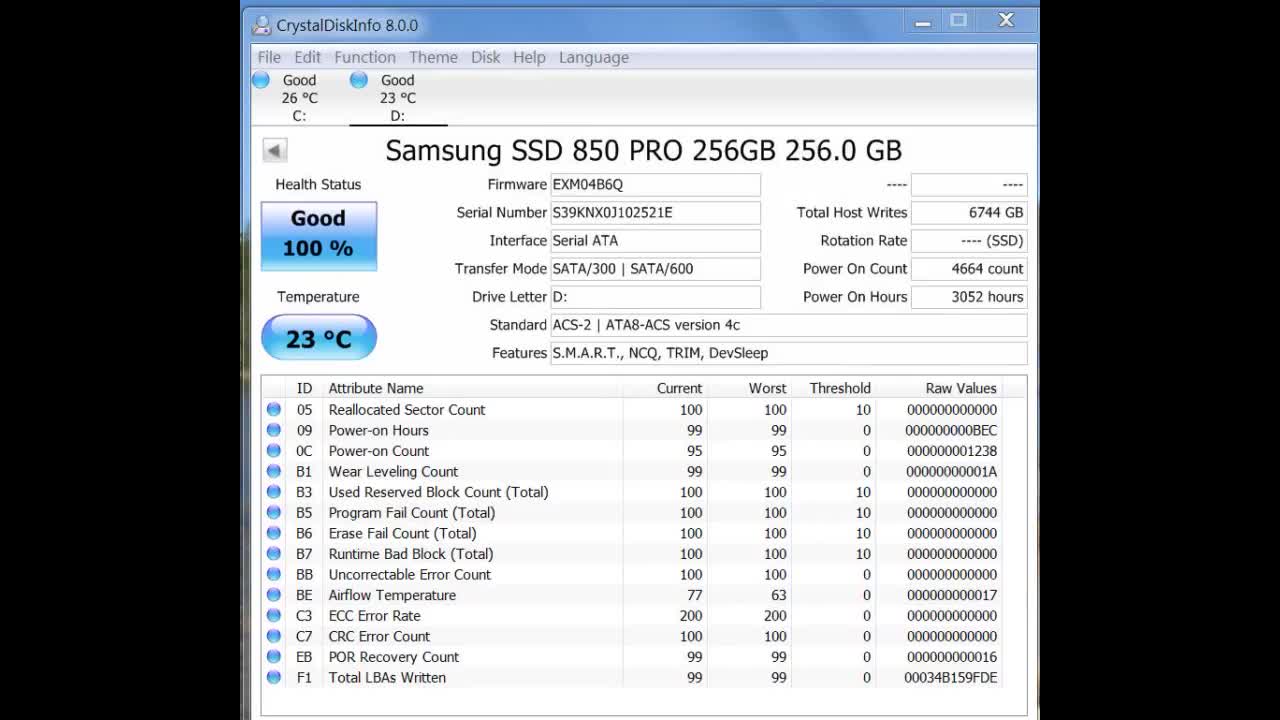Click raw value 000000000BEC
The width and height of the screenshot is (1280, 720).
[951, 430]
